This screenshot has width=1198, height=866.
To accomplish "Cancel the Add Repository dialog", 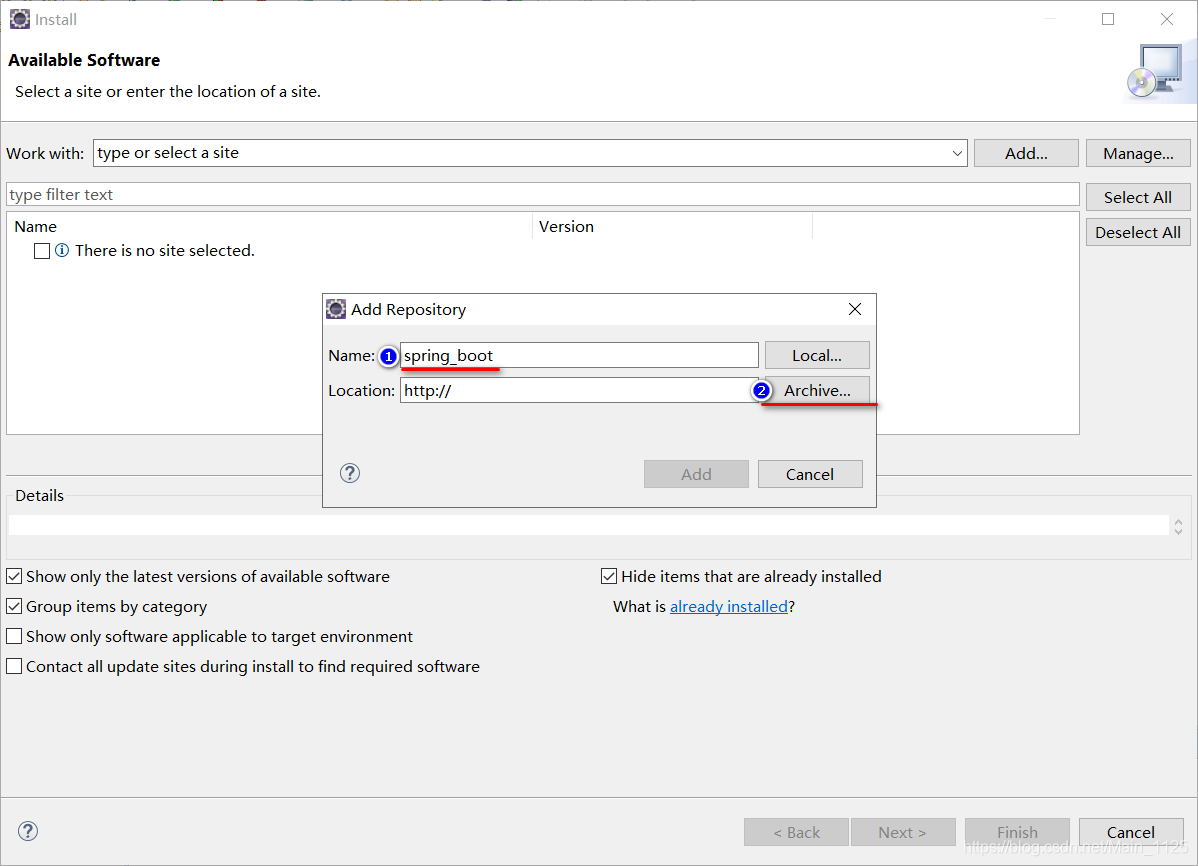I will (x=810, y=474).
